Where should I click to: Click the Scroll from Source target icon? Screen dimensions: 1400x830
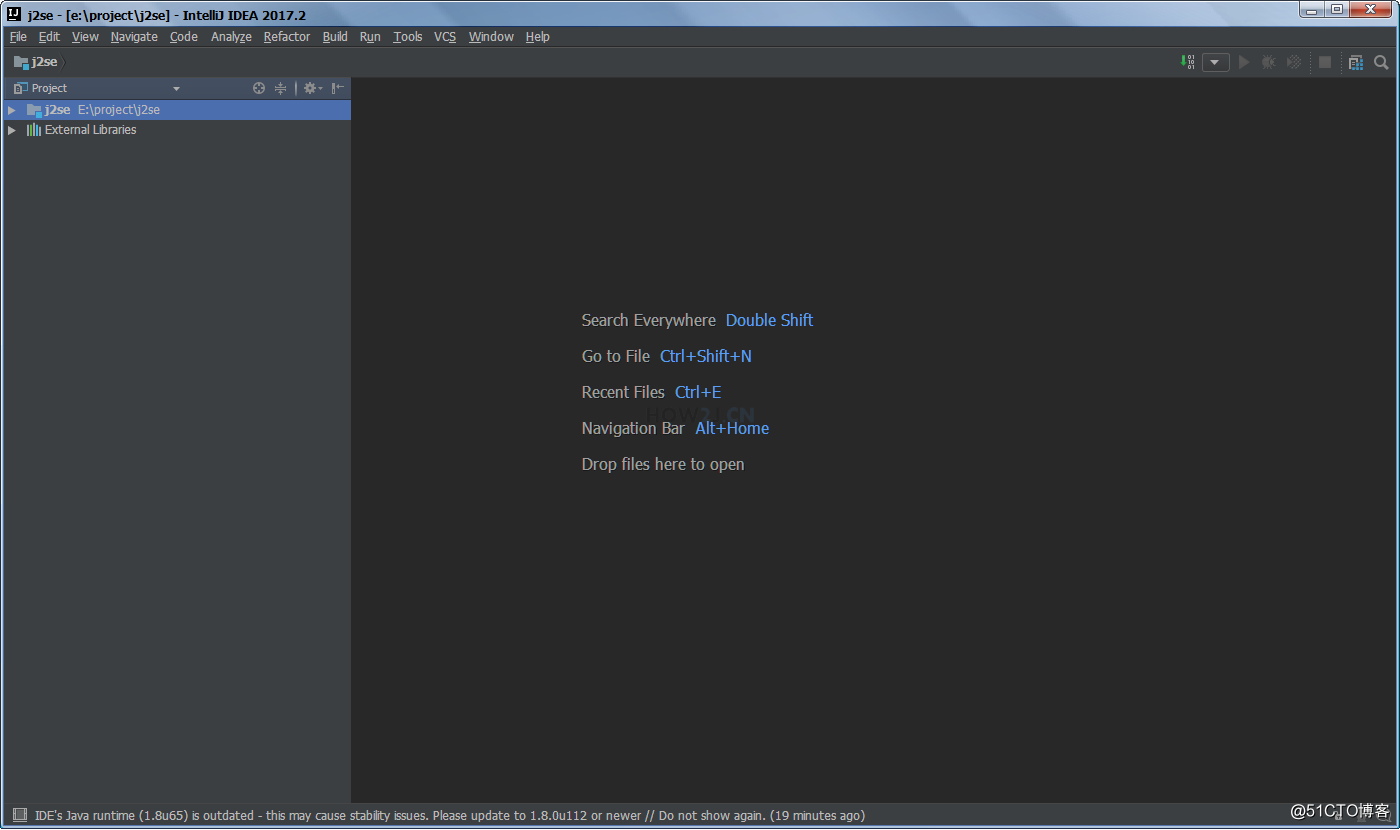point(259,88)
